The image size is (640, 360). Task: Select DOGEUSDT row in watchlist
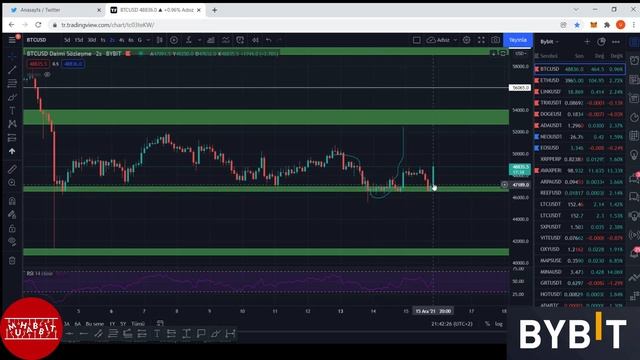580,114
